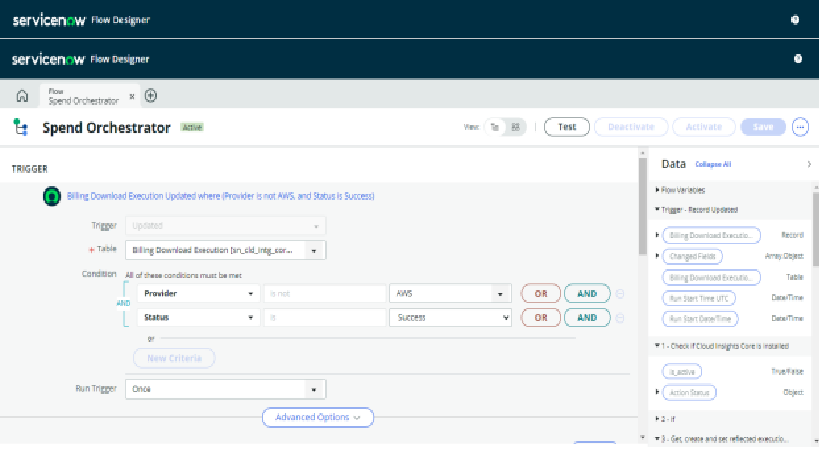The image size is (819, 460).
Task: Click the upper ServiceNow logo
Action: pyautogui.click(x=49, y=20)
